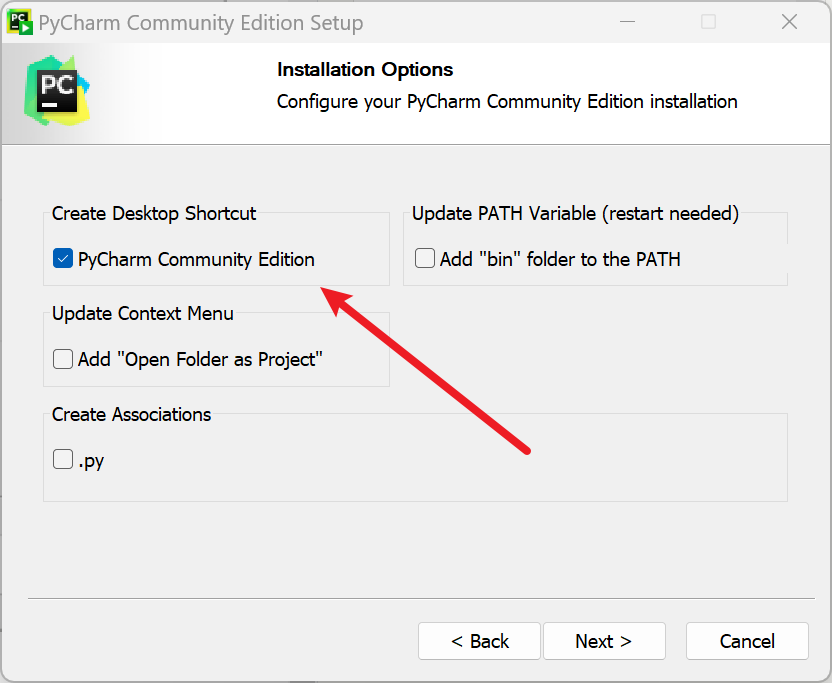Go back with the < Back button
The width and height of the screenshot is (832, 683).
479,641
